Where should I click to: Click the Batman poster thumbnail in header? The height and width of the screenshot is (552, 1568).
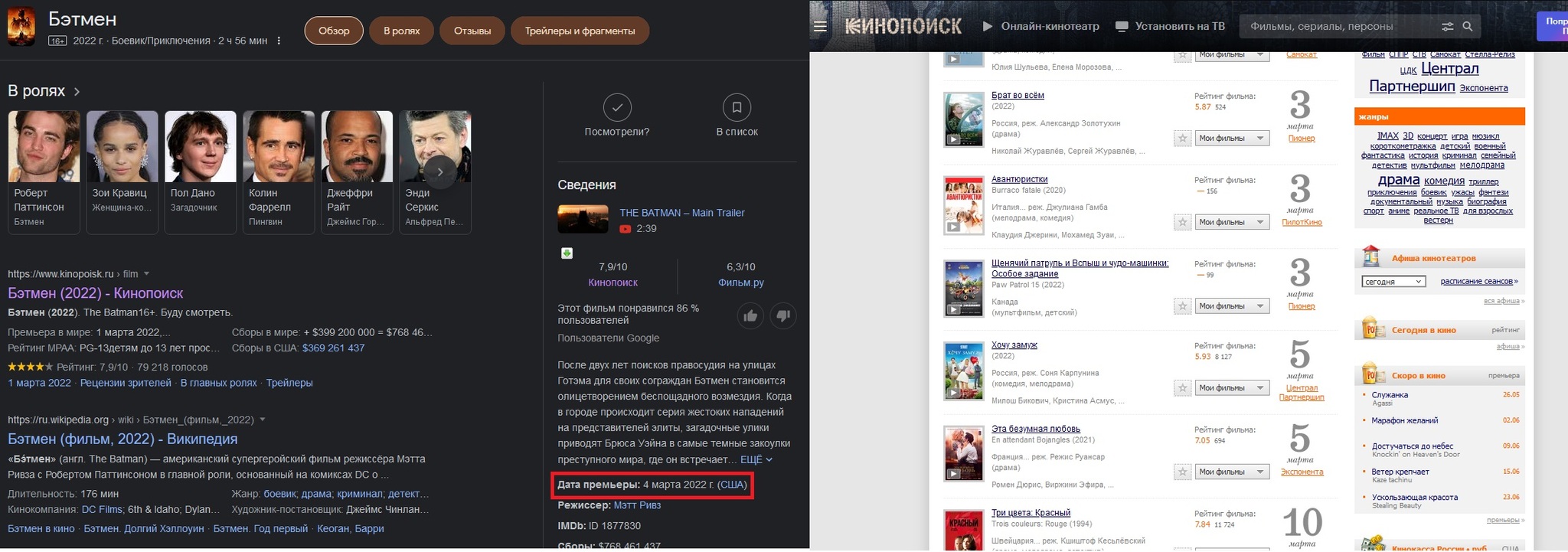click(21, 28)
